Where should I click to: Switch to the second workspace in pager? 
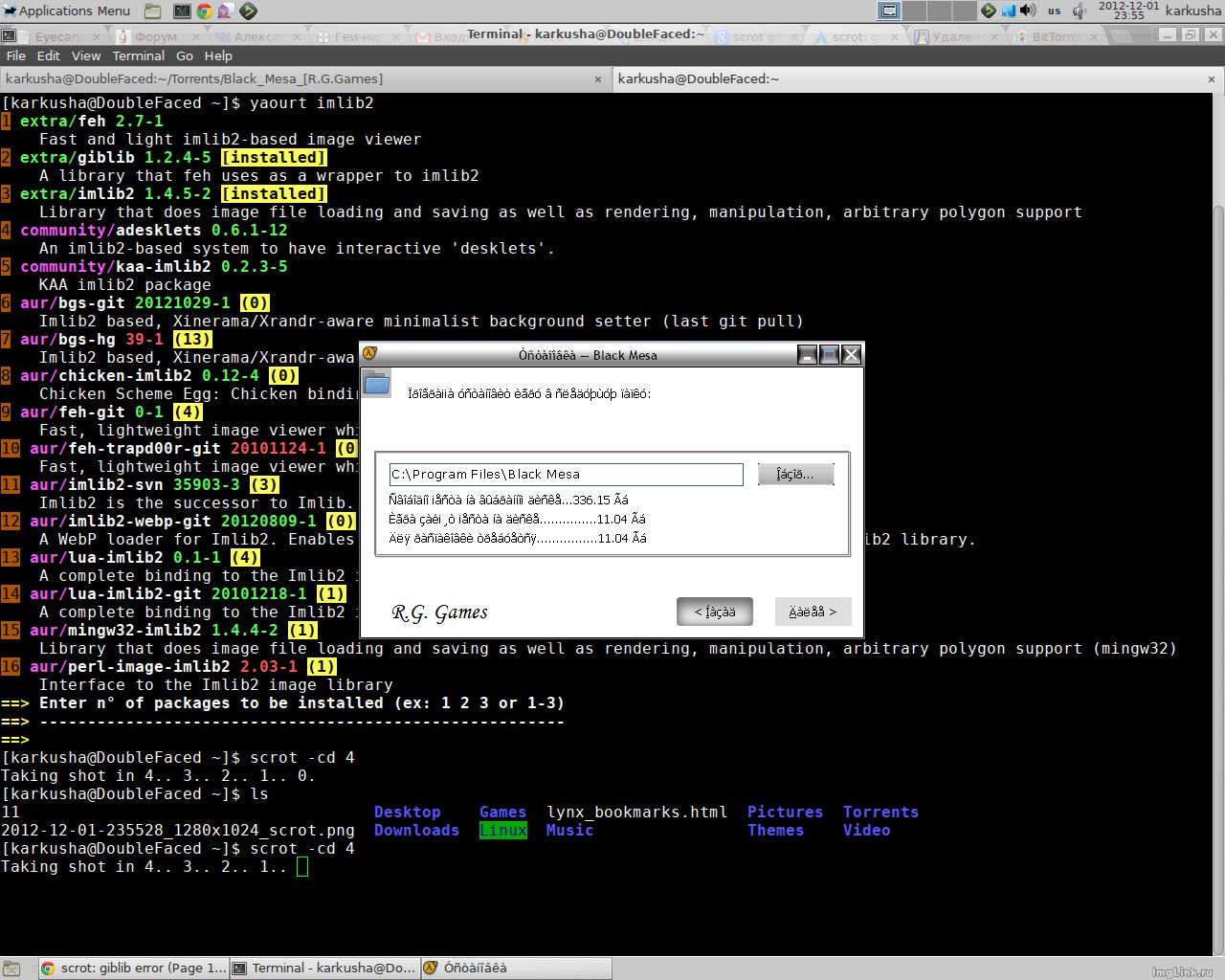[x=915, y=11]
